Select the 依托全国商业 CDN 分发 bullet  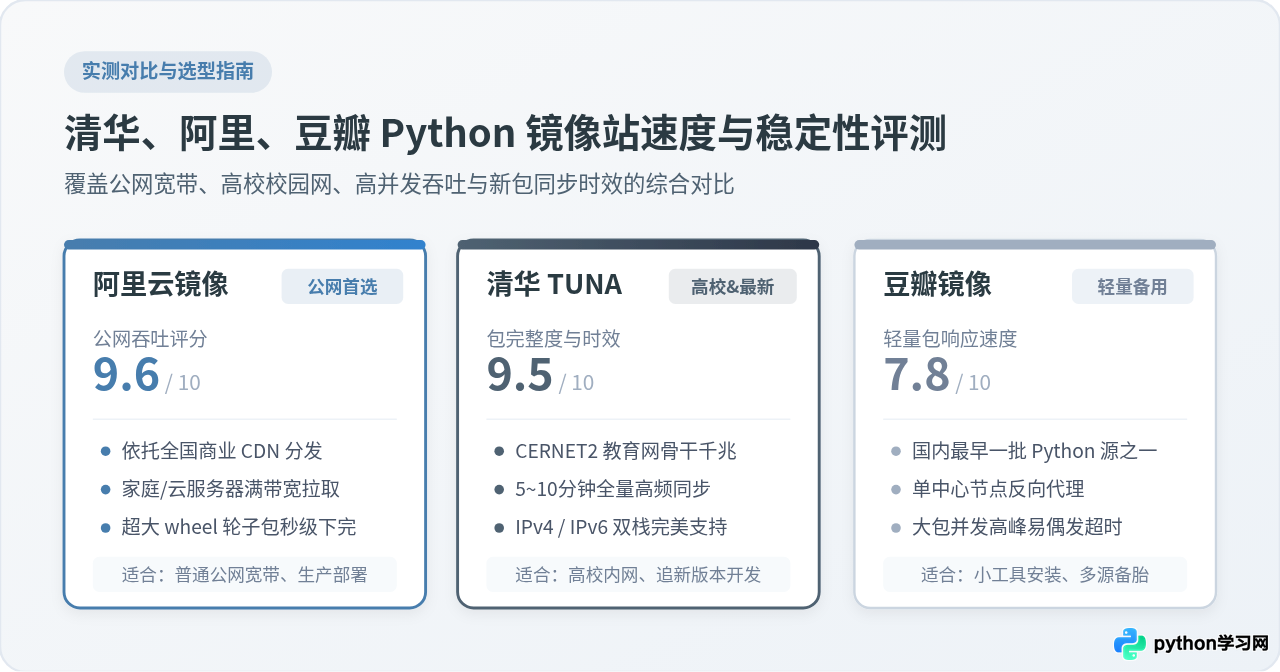pyautogui.click(x=222, y=451)
